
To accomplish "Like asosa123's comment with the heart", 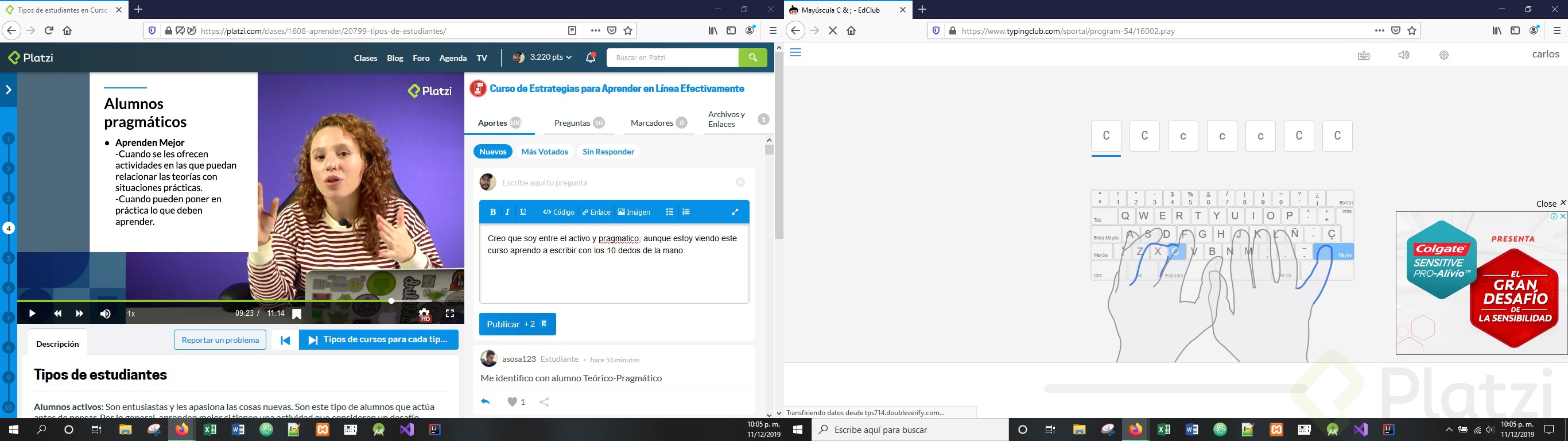I will pos(513,402).
